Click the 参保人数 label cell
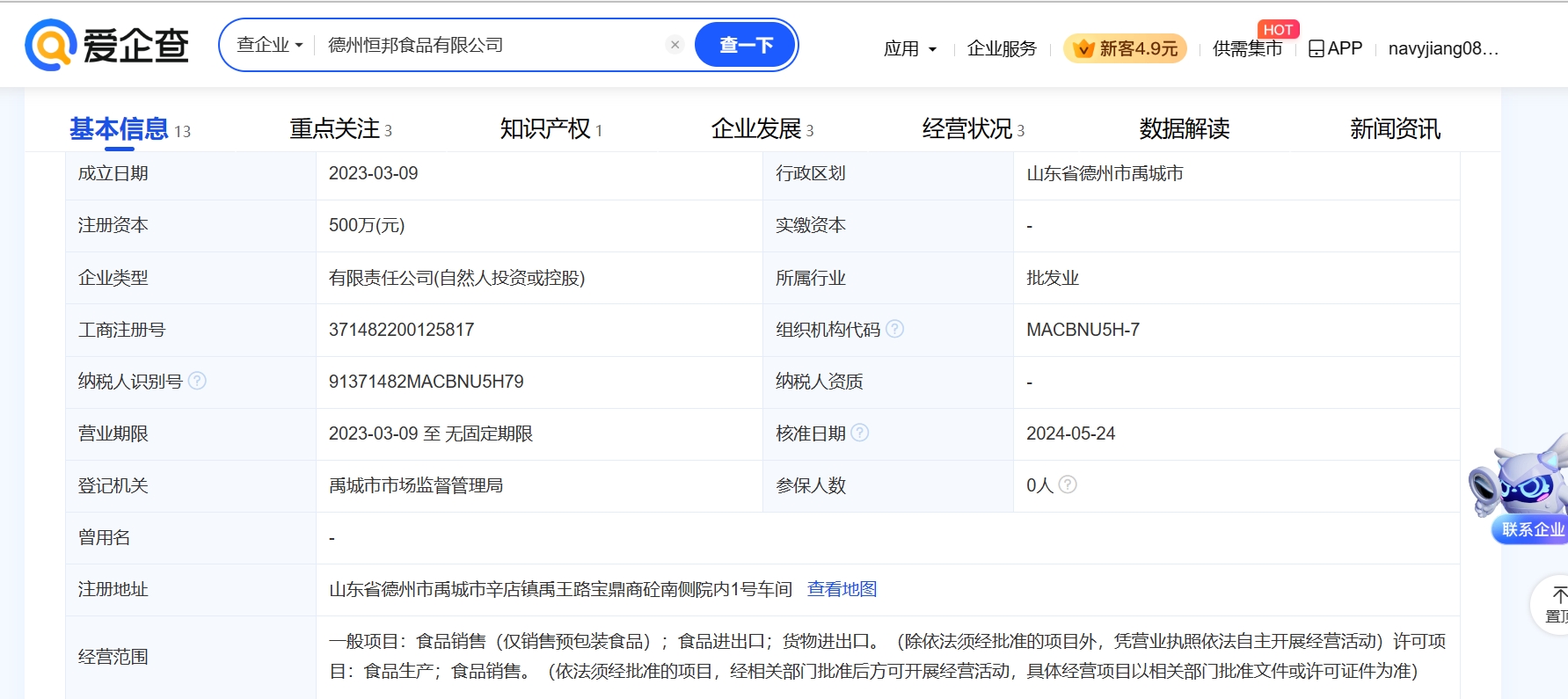1568x699 pixels. (888, 485)
